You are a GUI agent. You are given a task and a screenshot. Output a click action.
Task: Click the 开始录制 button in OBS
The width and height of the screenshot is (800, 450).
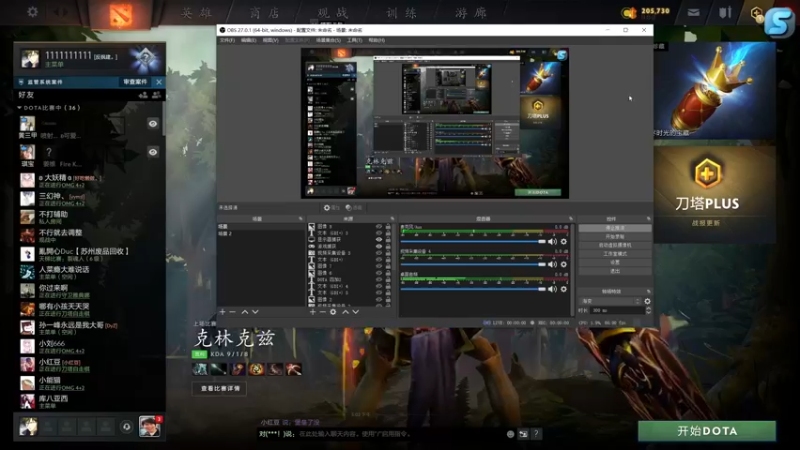(615, 237)
